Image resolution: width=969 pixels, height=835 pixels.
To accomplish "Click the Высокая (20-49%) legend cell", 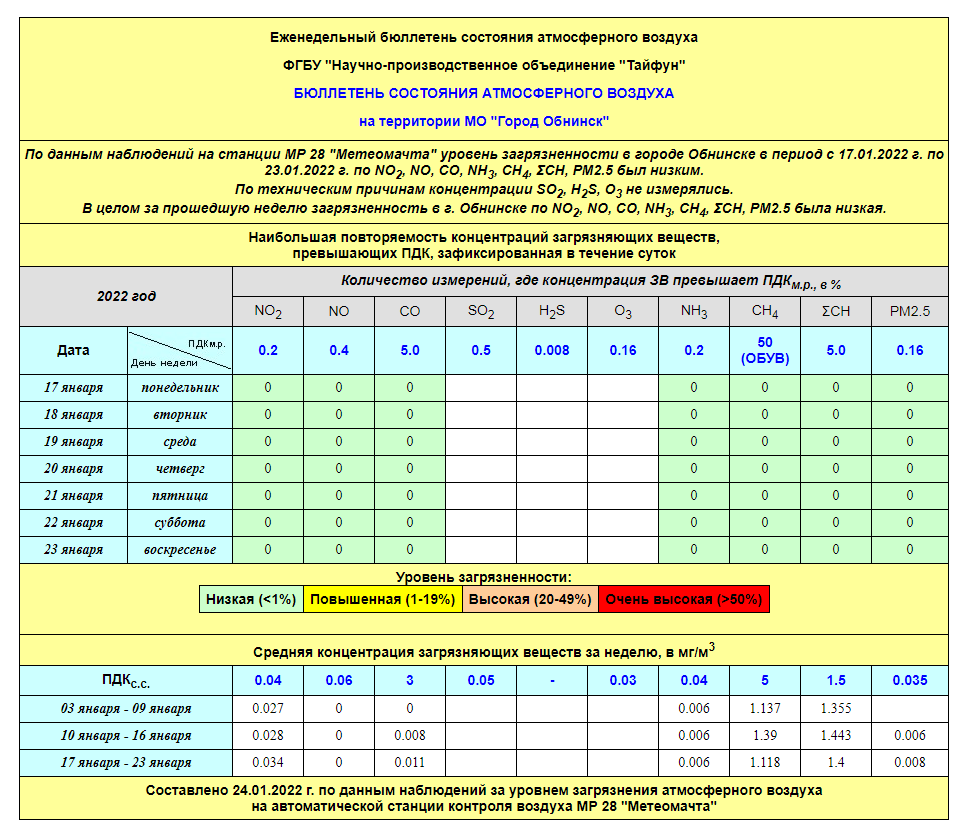I will pyautogui.click(x=529, y=600).
